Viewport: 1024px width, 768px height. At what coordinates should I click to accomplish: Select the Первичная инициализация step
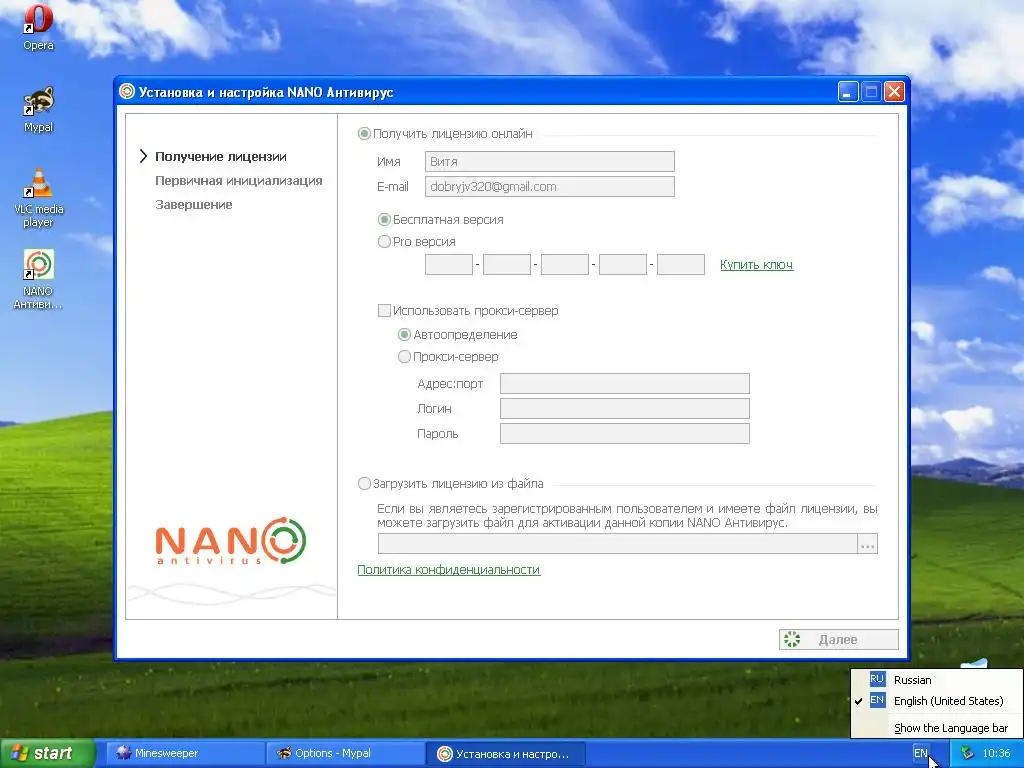pos(238,181)
